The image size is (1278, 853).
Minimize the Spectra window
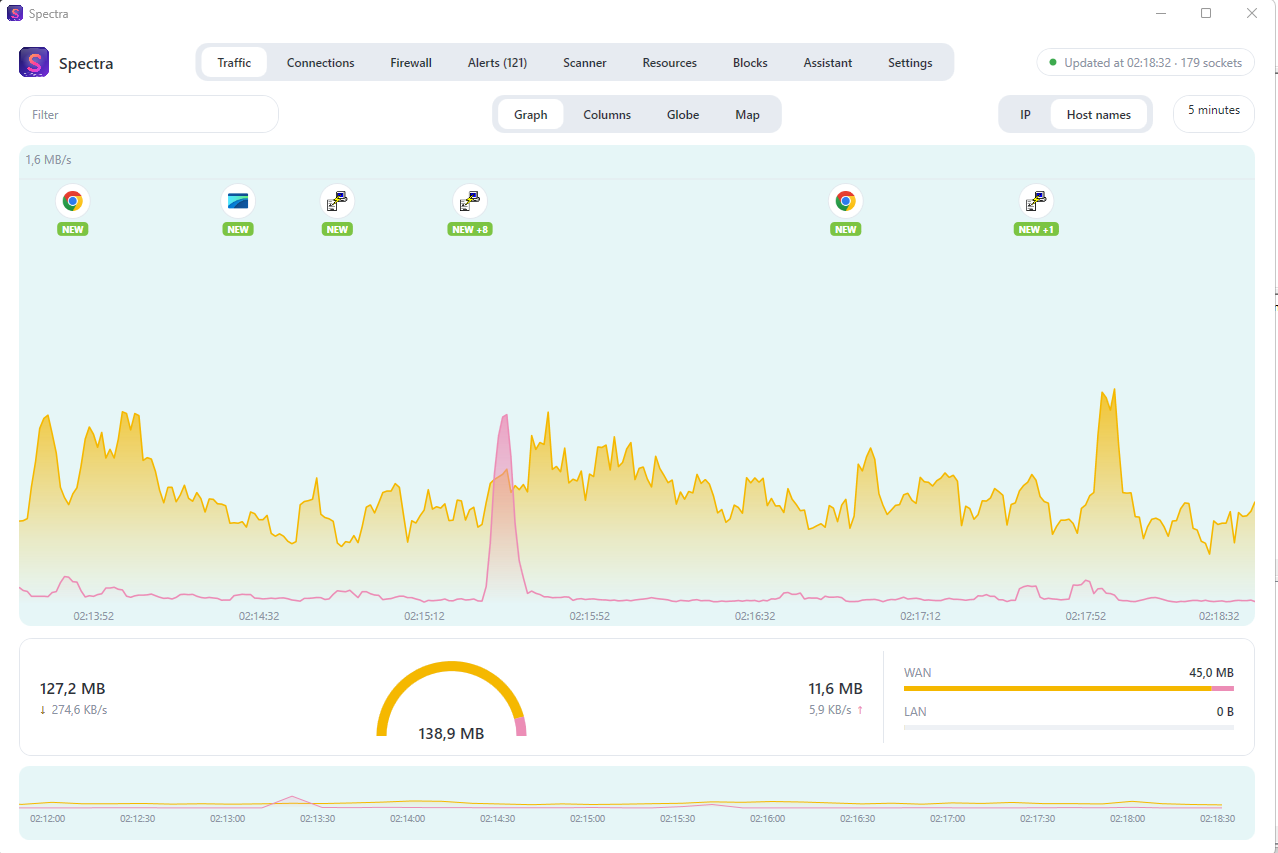point(1161,13)
